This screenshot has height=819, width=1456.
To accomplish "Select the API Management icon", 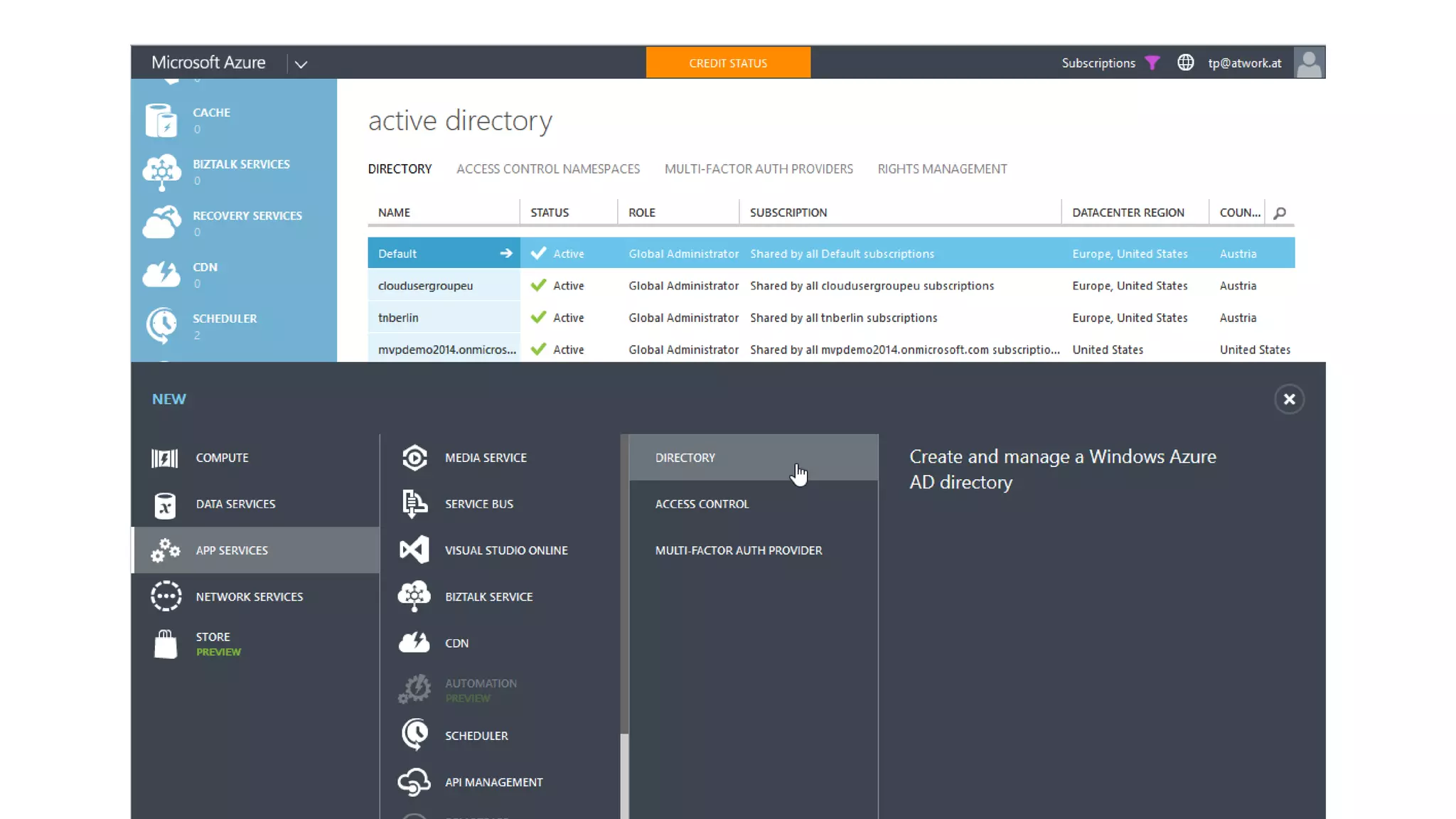I will coord(414,782).
